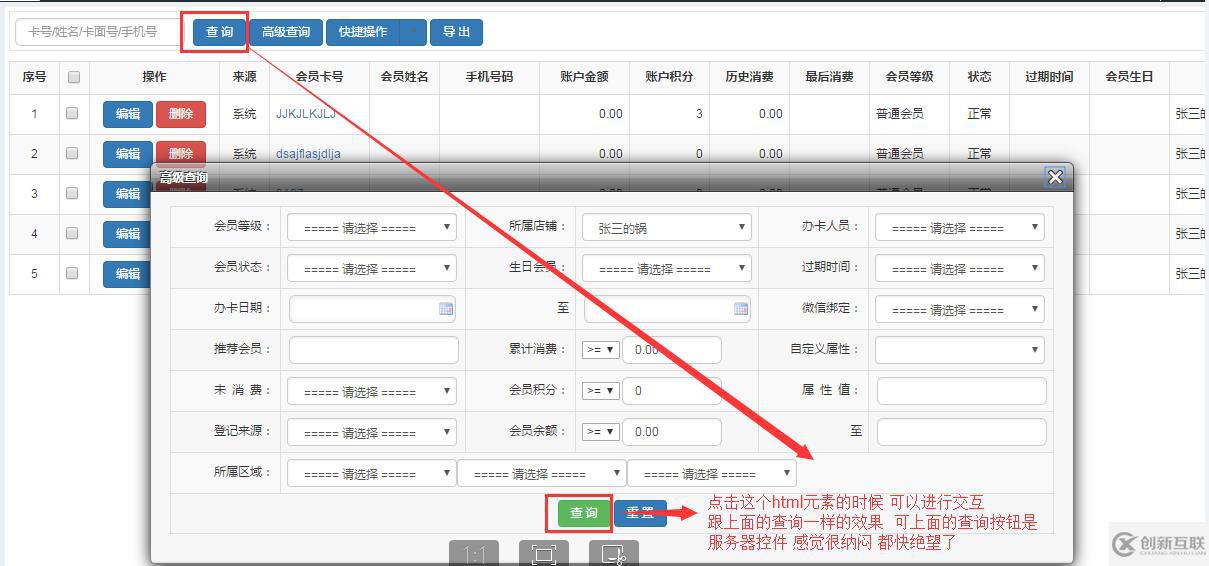Screen dimensions: 1209x566
Task: Open the 微信绑定 dropdown
Action: tap(960, 310)
